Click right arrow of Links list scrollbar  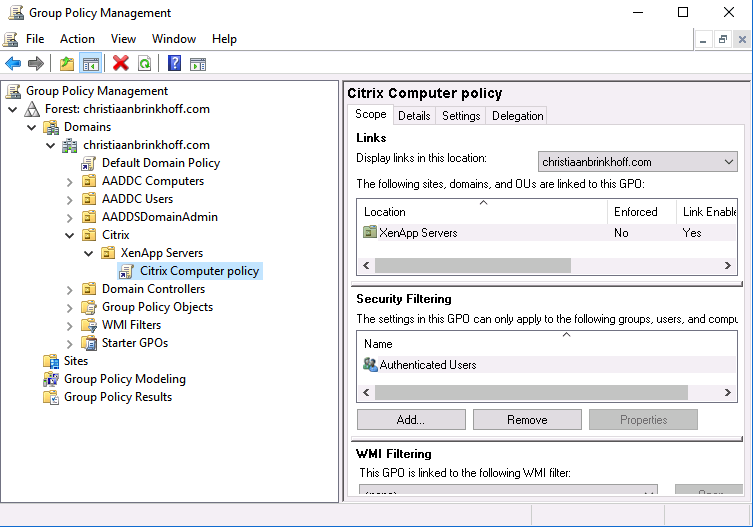pyautogui.click(x=728, y=266)
